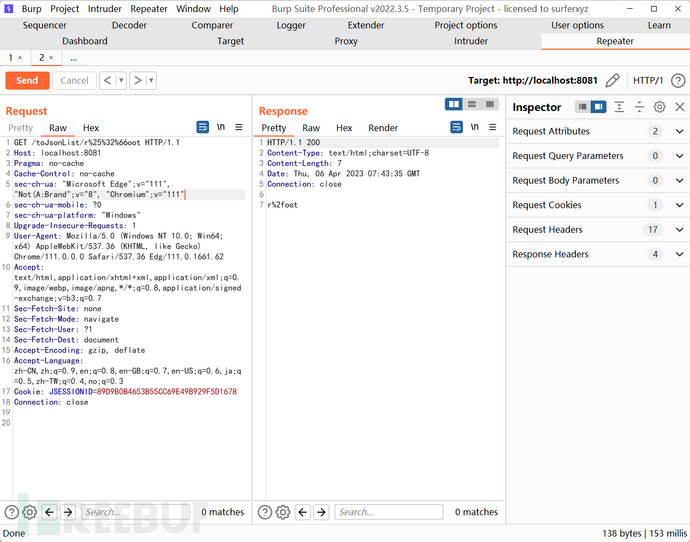Go to next response search match
The height and width of the screenshot is (542, 690).
pos(322,512)
